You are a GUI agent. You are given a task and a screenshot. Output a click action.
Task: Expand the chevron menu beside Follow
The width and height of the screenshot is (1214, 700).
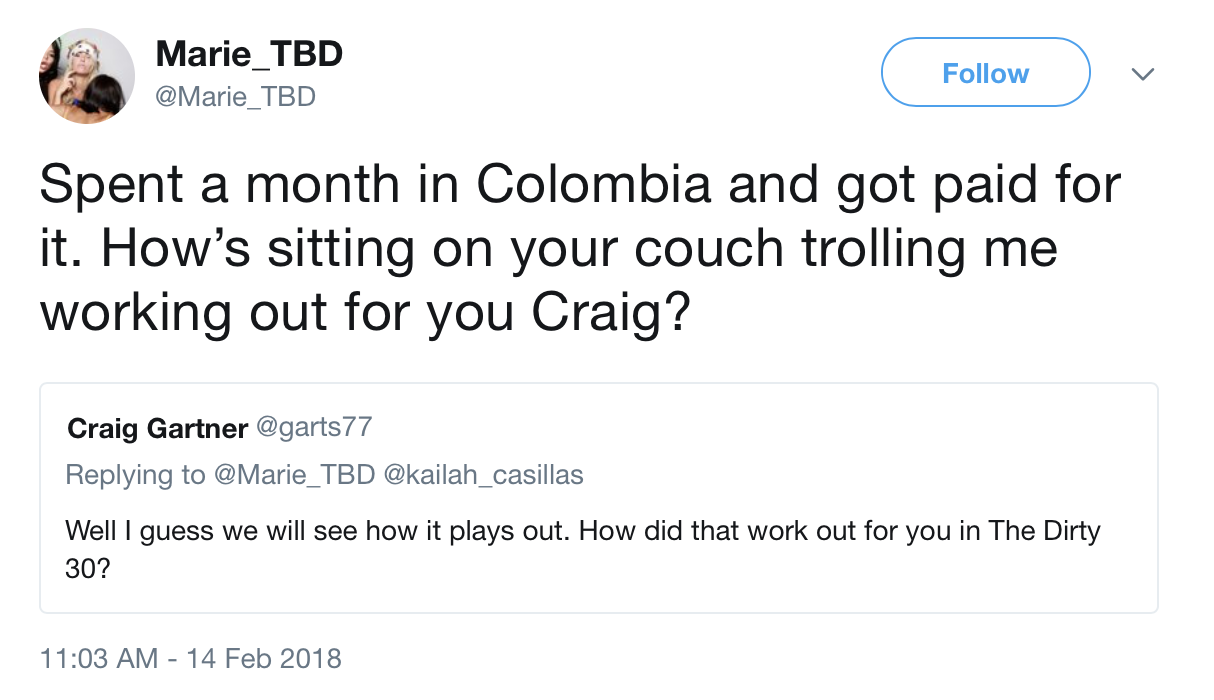1141,74
